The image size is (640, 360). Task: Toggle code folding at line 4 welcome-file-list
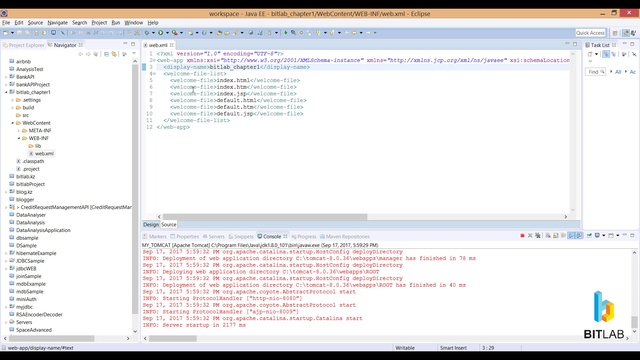tap(154, 74)
